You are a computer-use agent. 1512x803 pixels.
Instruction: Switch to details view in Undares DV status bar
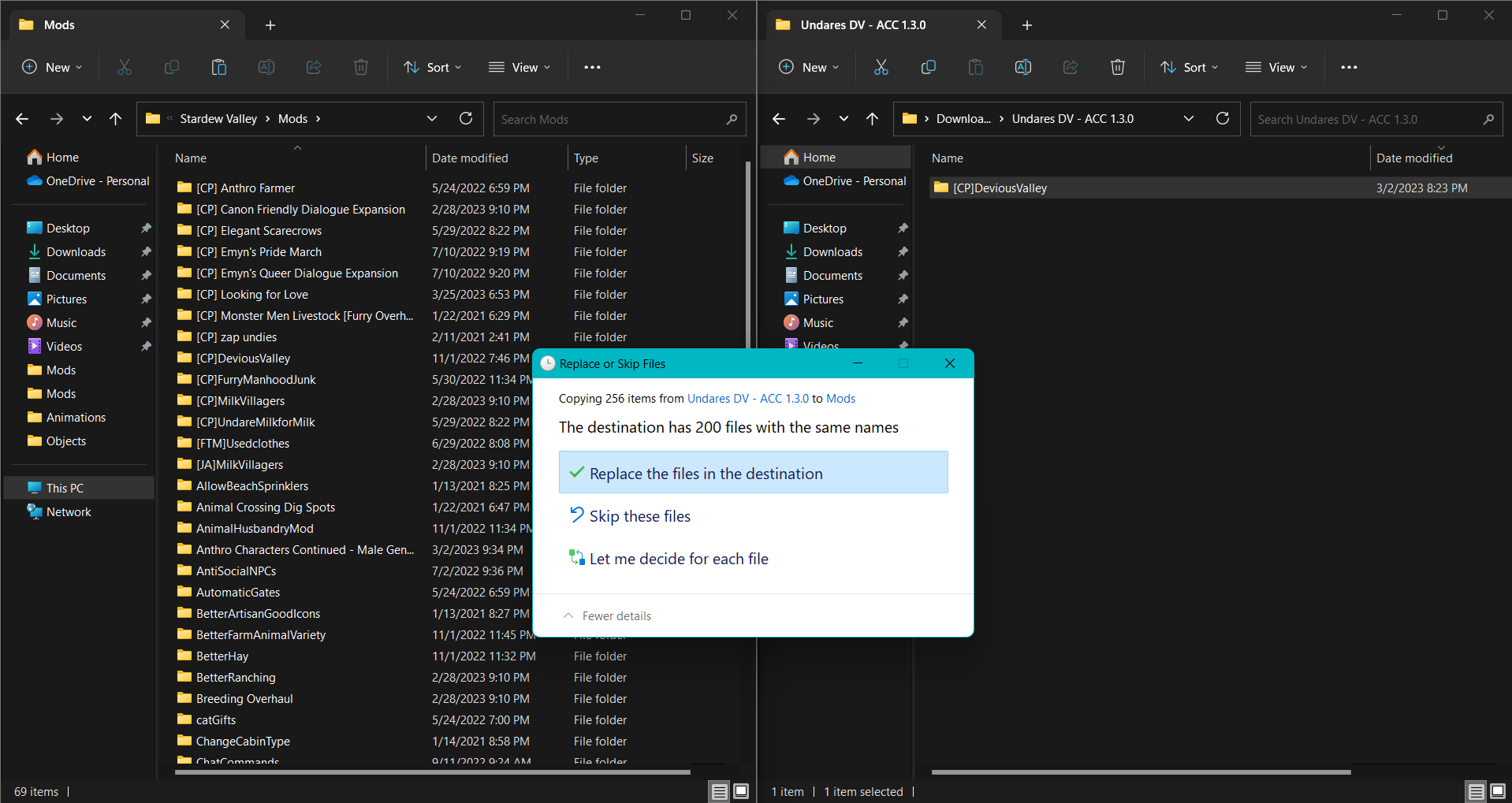pos(1477,792)
